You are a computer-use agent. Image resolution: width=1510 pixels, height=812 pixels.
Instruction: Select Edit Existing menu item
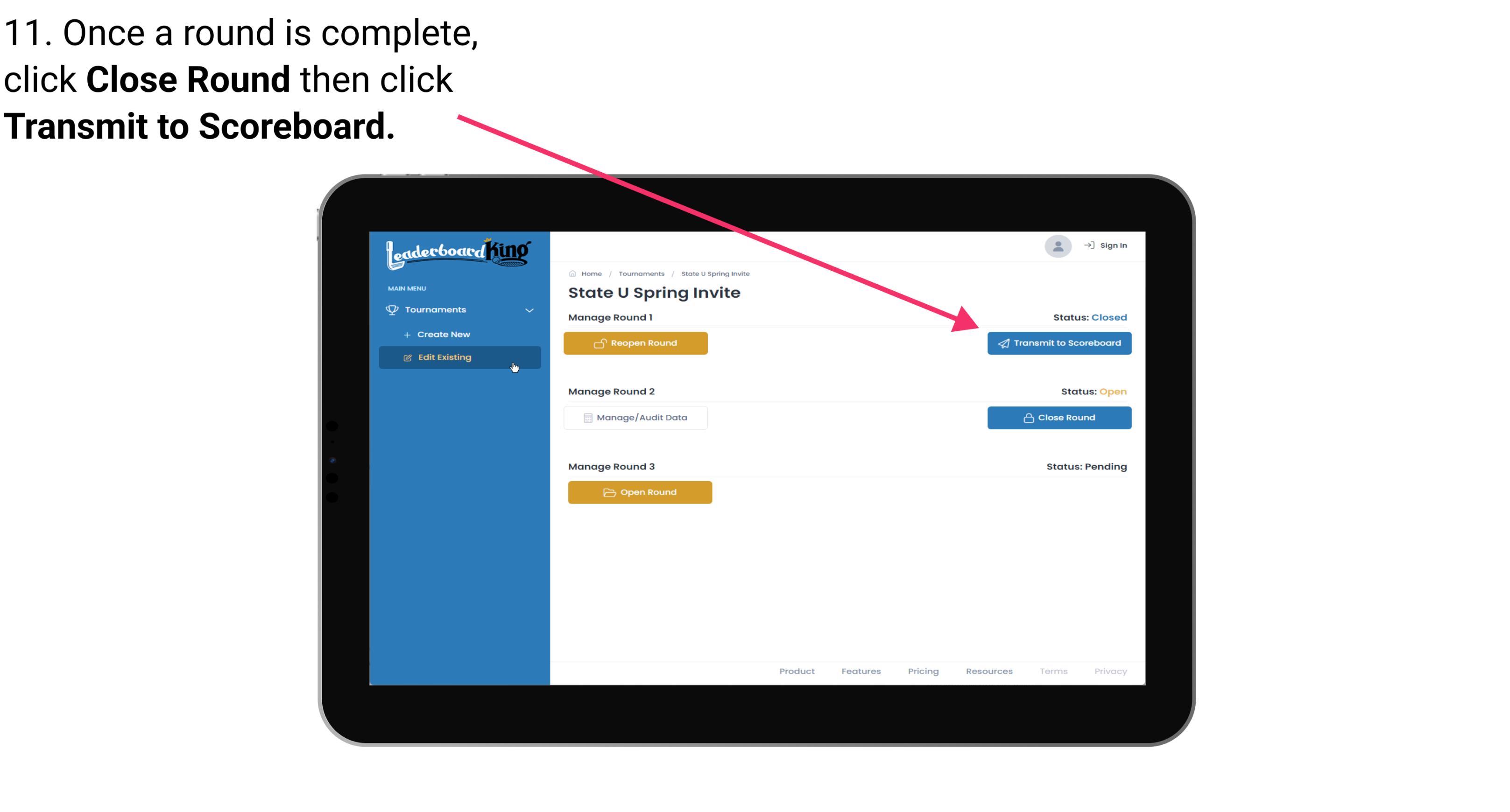click(x=460, y=357)
